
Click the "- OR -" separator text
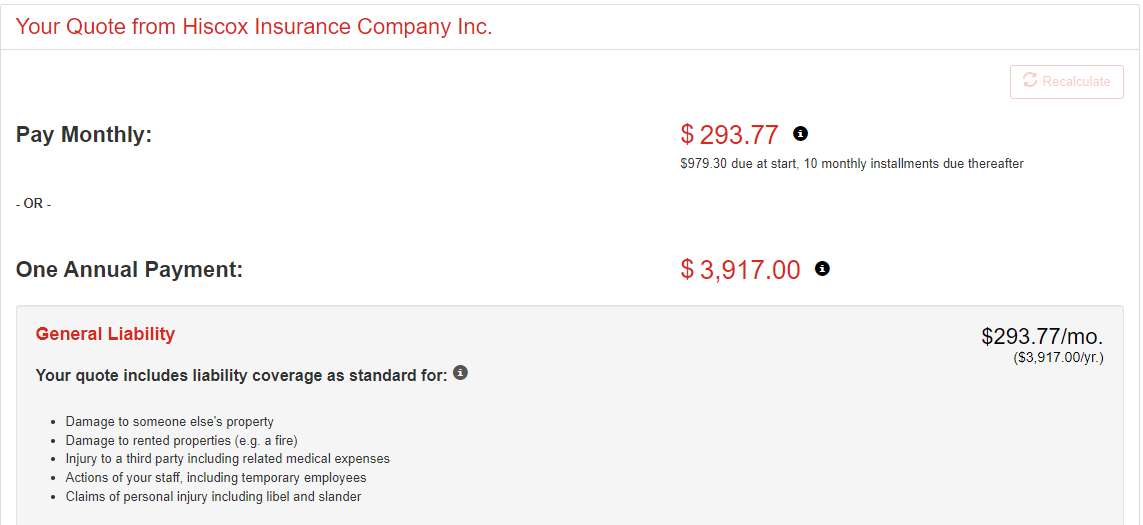(33, 204)
